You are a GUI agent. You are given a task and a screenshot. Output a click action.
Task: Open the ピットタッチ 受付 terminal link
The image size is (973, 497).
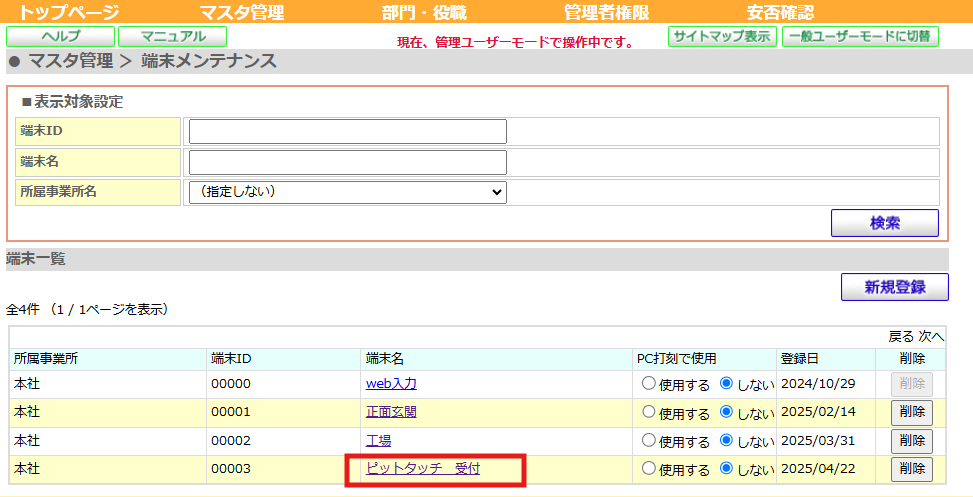(x=423, y=468)
